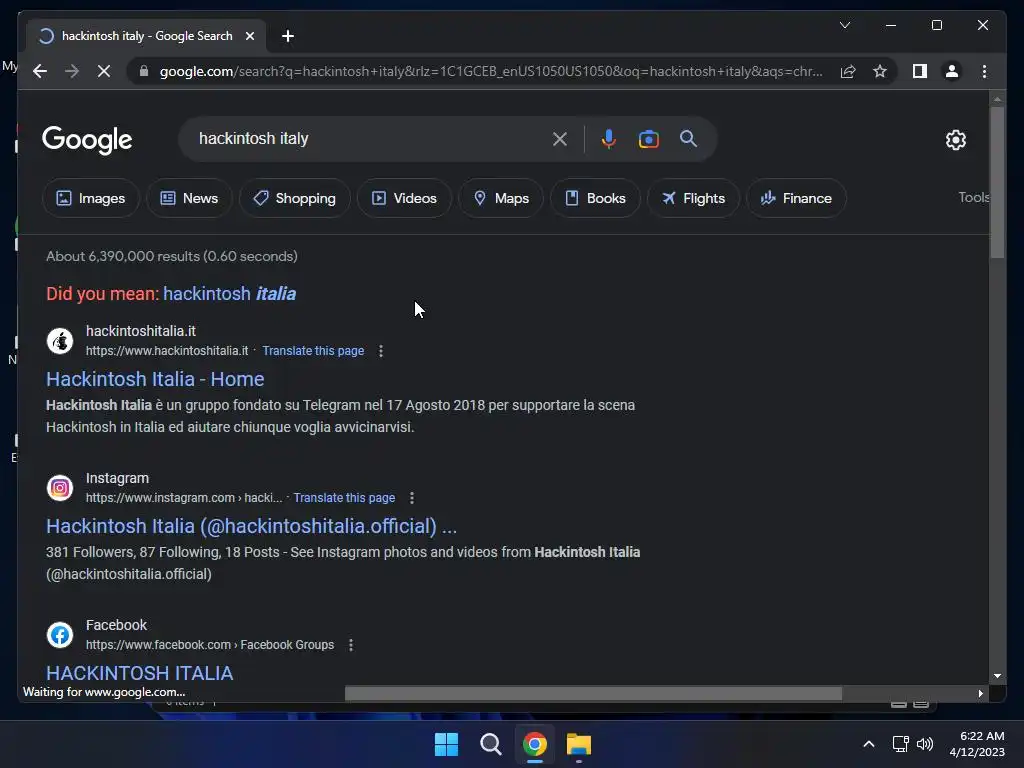Click the vertical scrollbar thumb

point(997,182)
